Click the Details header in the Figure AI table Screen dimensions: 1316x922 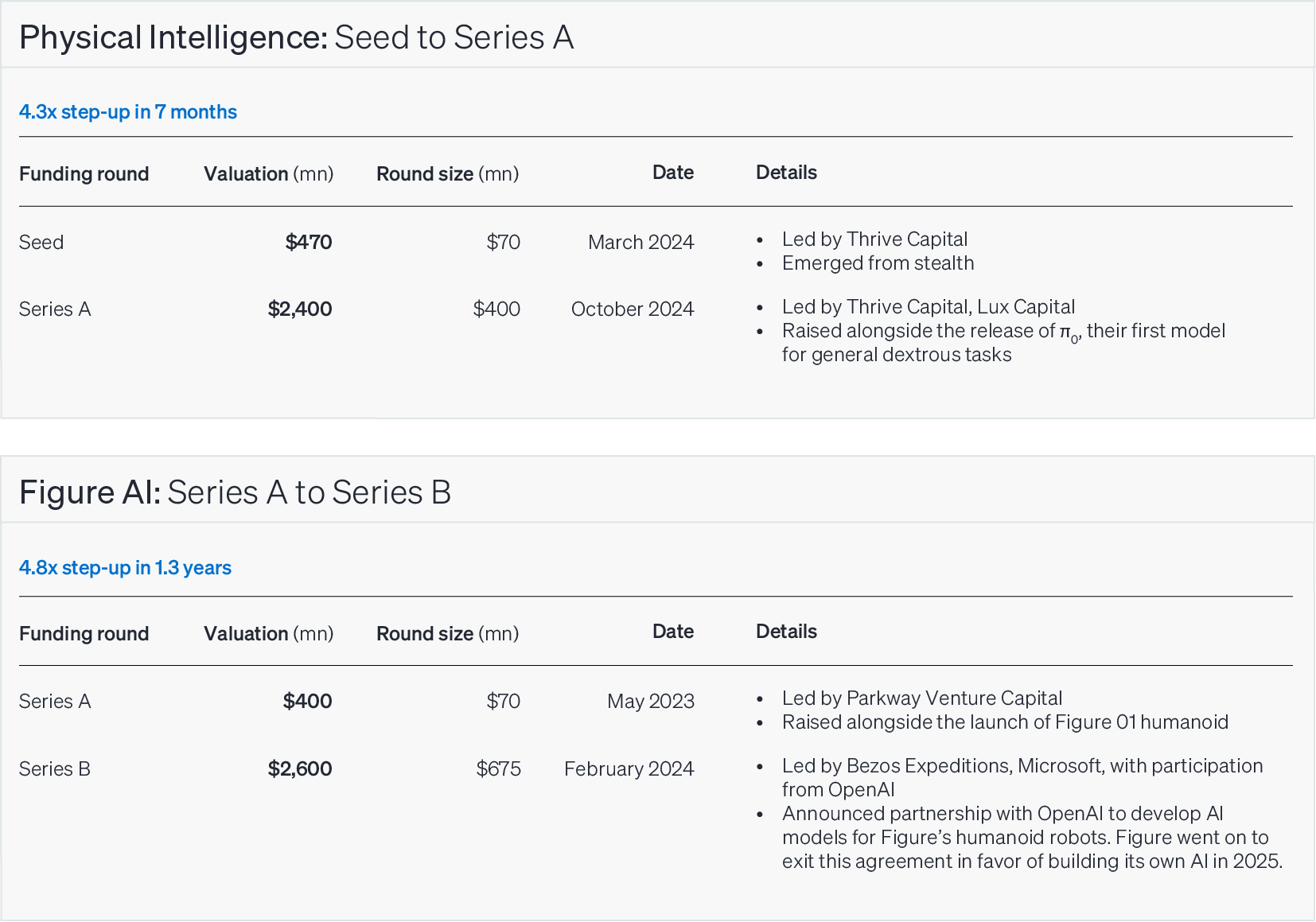coord(786,632)
